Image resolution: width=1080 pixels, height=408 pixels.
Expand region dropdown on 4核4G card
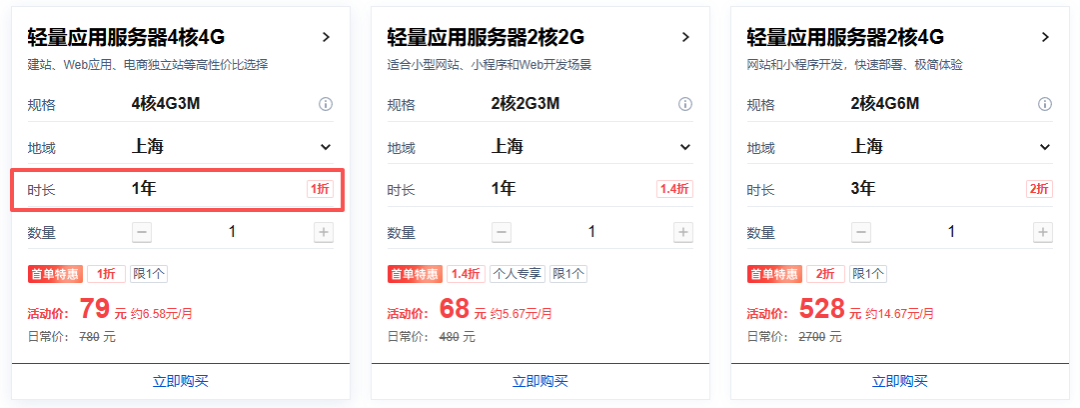[x=326, y=147]
